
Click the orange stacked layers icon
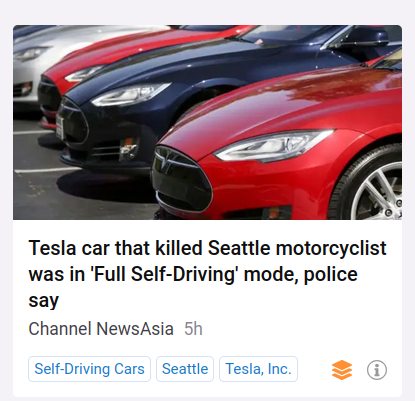point(342,370)
